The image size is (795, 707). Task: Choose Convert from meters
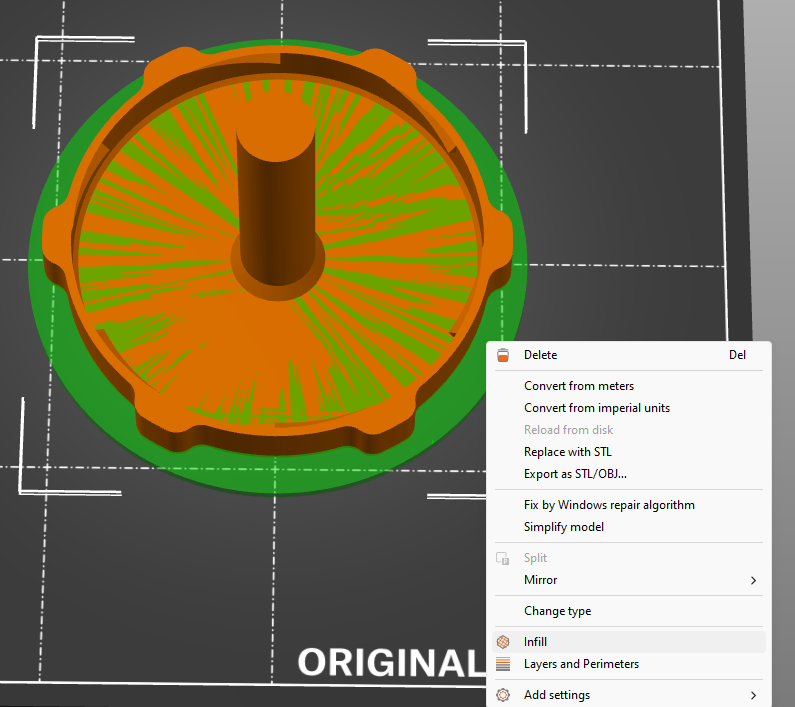click(578, 386)
